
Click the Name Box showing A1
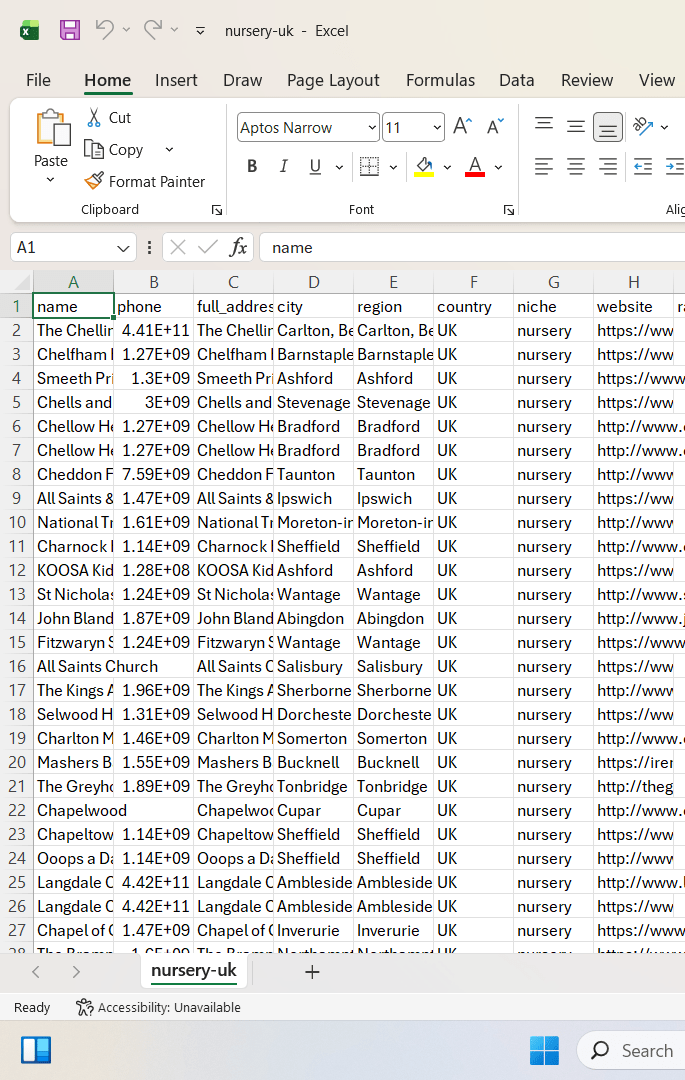pyautogui.click(x=72, y=247)
